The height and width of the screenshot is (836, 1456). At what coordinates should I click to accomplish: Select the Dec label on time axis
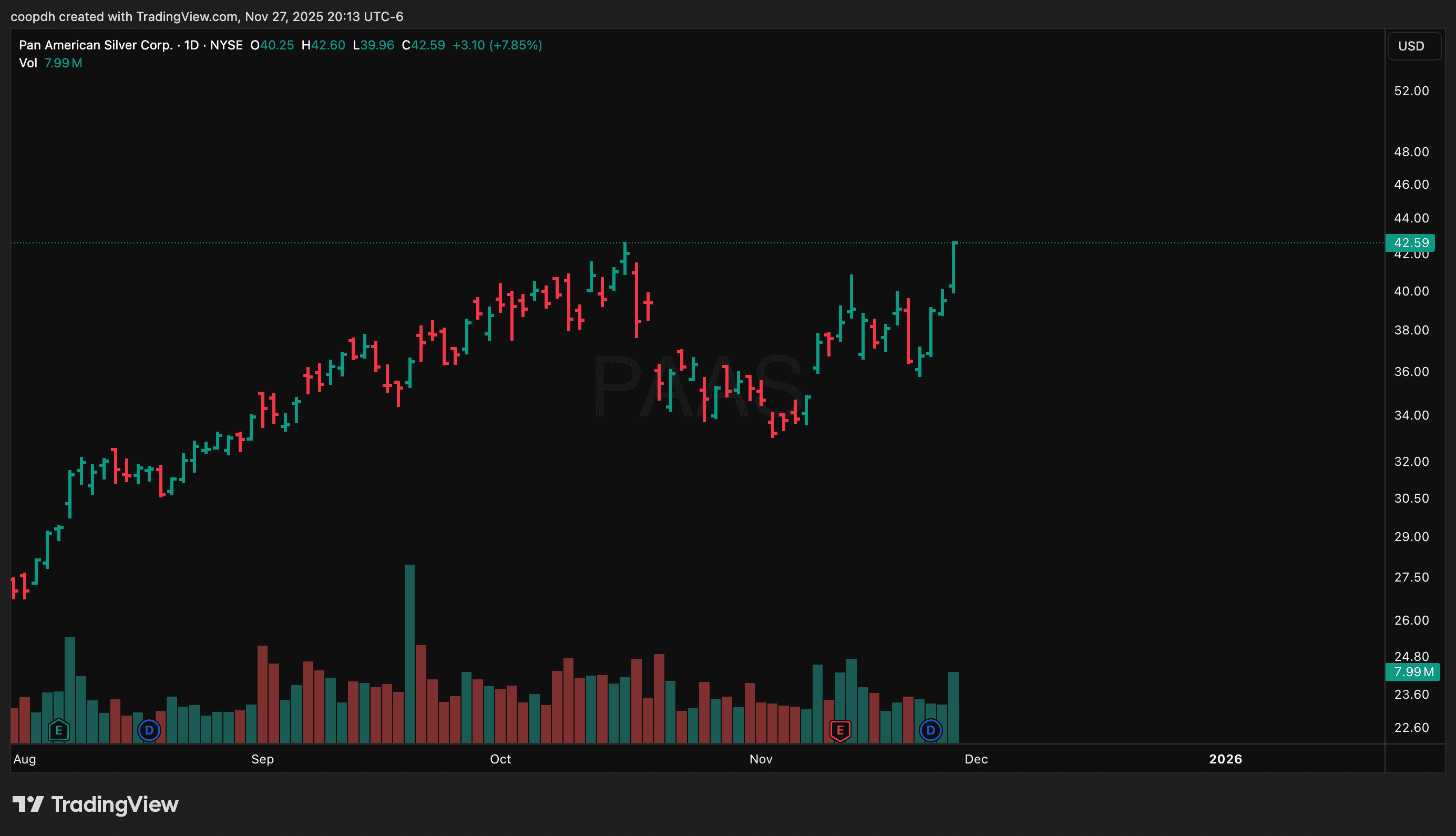(x=976, y=759)
